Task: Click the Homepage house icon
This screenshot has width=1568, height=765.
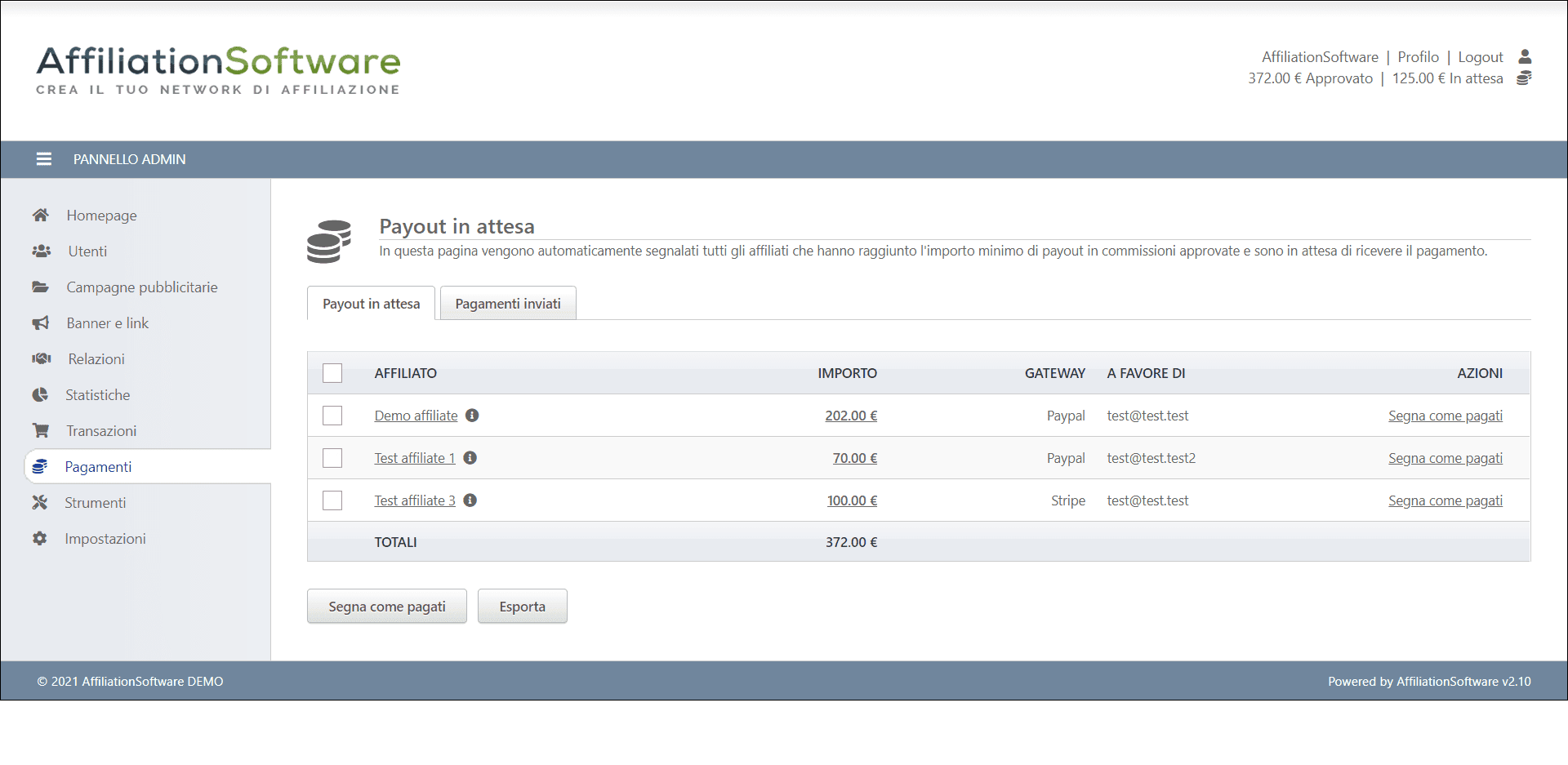Action: [40, 216]
